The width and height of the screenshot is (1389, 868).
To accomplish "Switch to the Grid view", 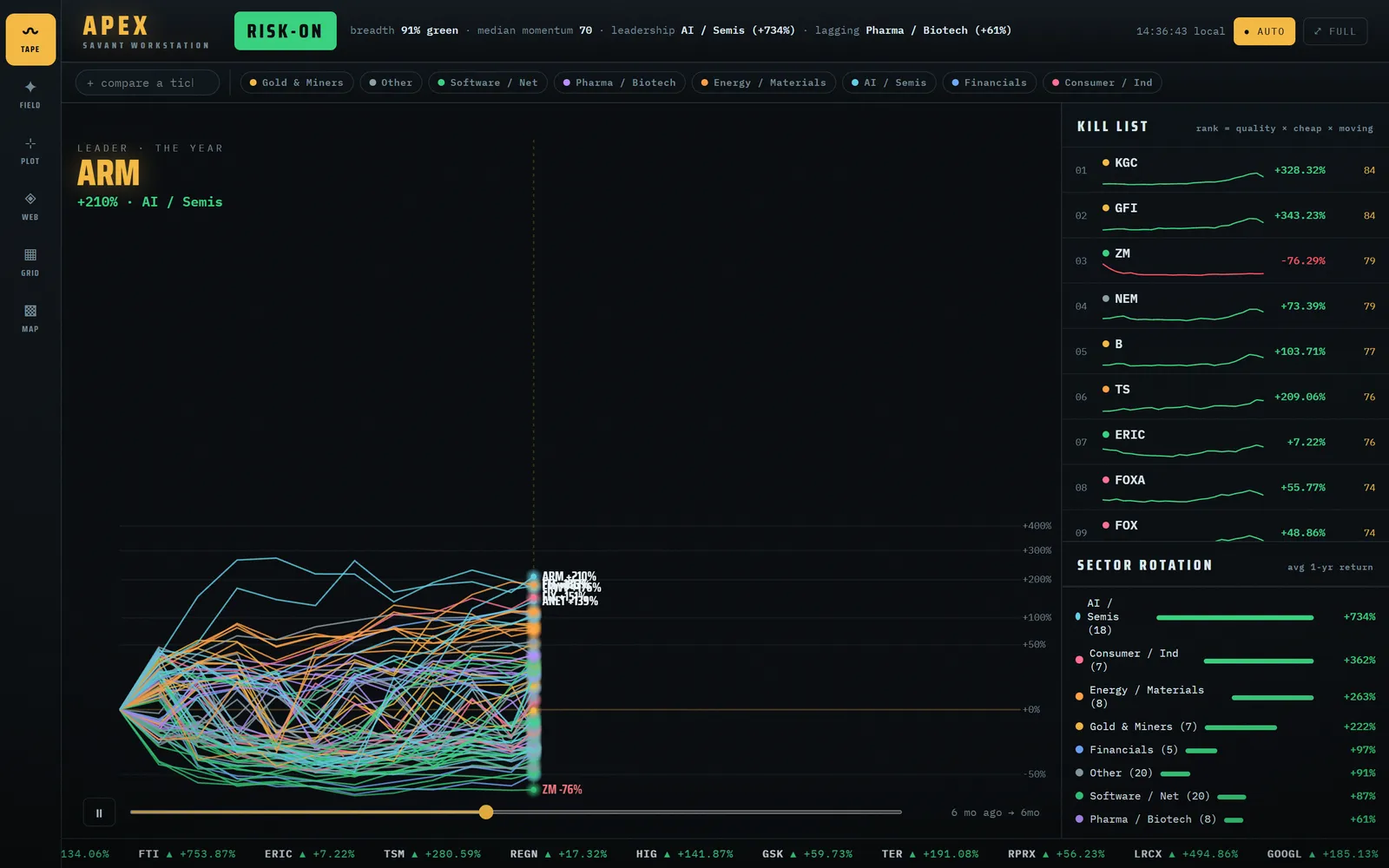I will [30, 262].
